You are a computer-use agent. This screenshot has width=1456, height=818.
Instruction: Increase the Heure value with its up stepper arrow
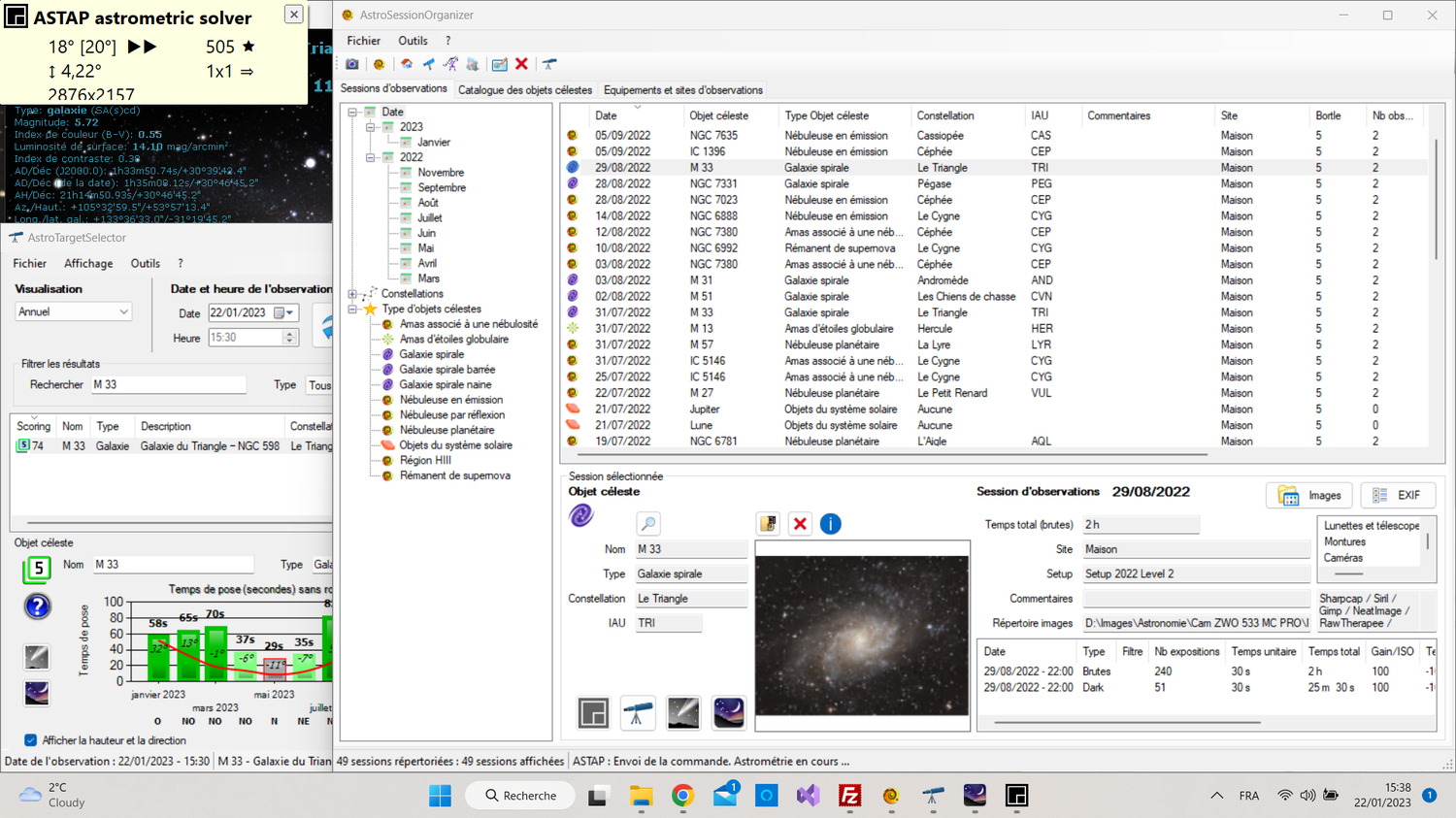coord(290,333)
